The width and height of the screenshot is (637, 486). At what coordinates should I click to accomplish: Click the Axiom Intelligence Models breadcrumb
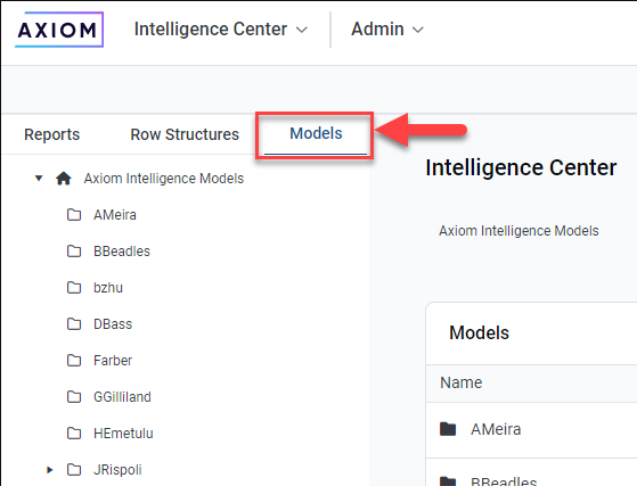[x=518, y=231]
